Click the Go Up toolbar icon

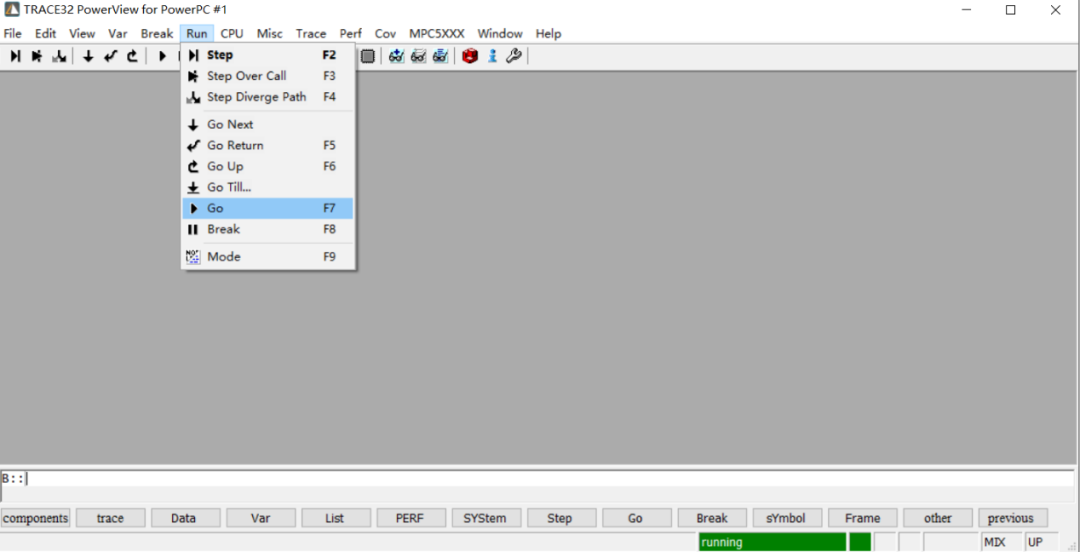point(132,56)
